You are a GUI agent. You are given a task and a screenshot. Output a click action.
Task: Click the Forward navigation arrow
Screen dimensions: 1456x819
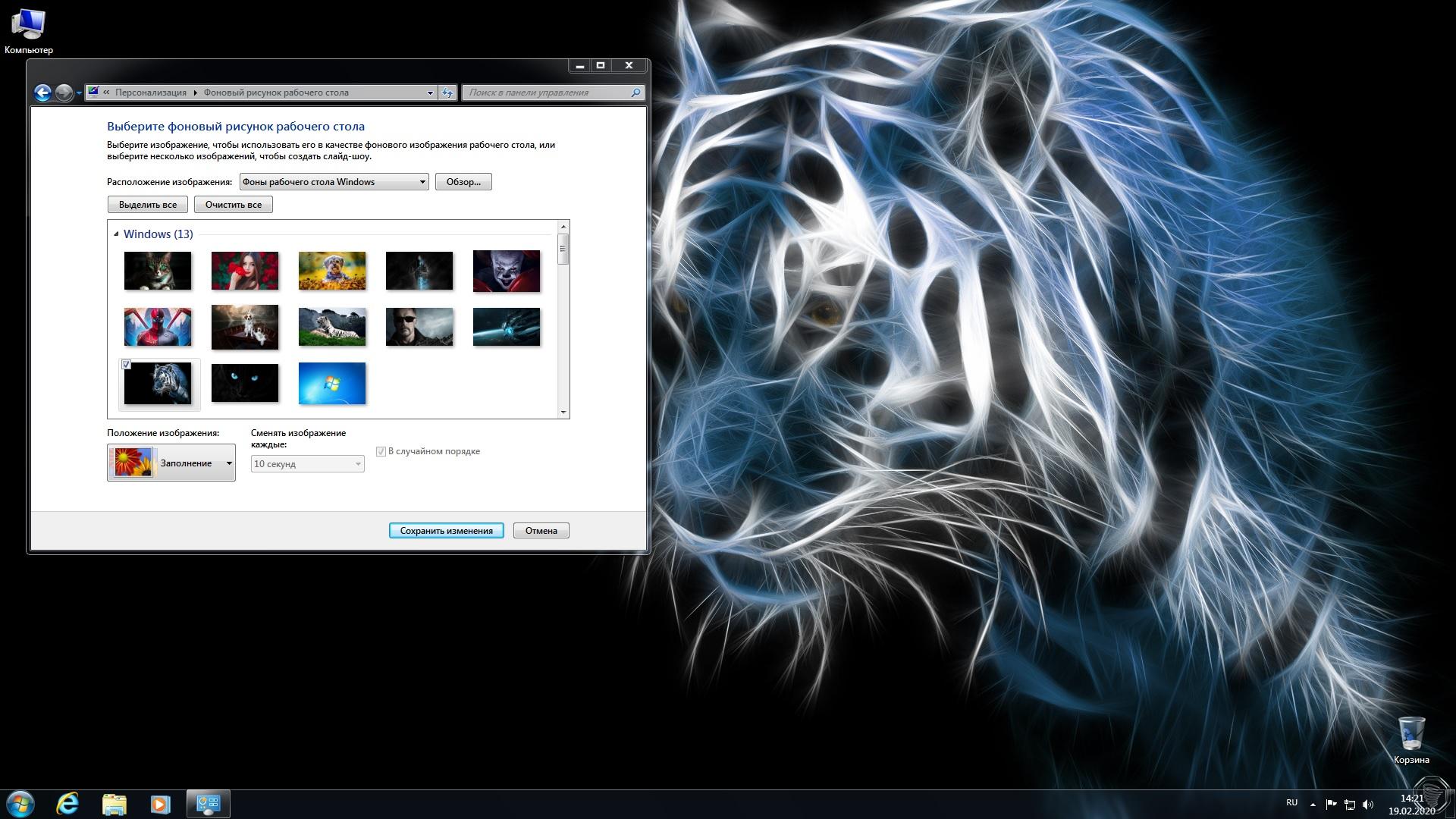tap(64, 93)
